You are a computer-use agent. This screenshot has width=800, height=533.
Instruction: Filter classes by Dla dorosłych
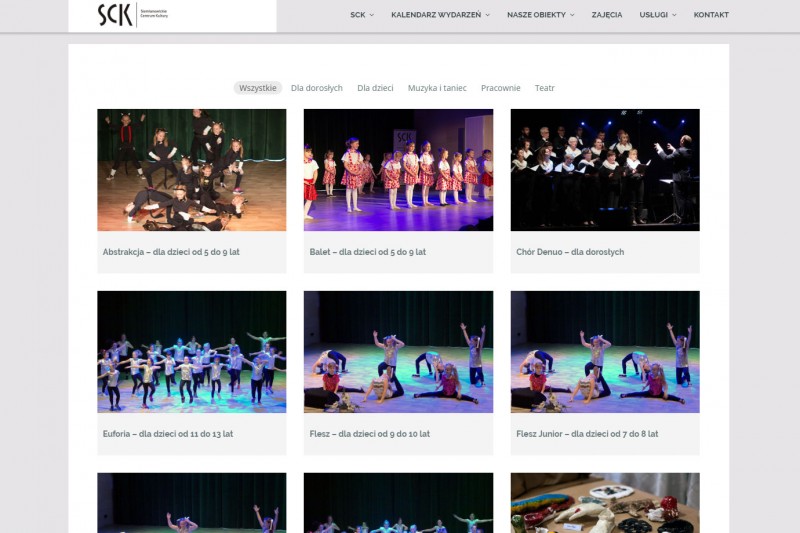click(x=317, y=88)
